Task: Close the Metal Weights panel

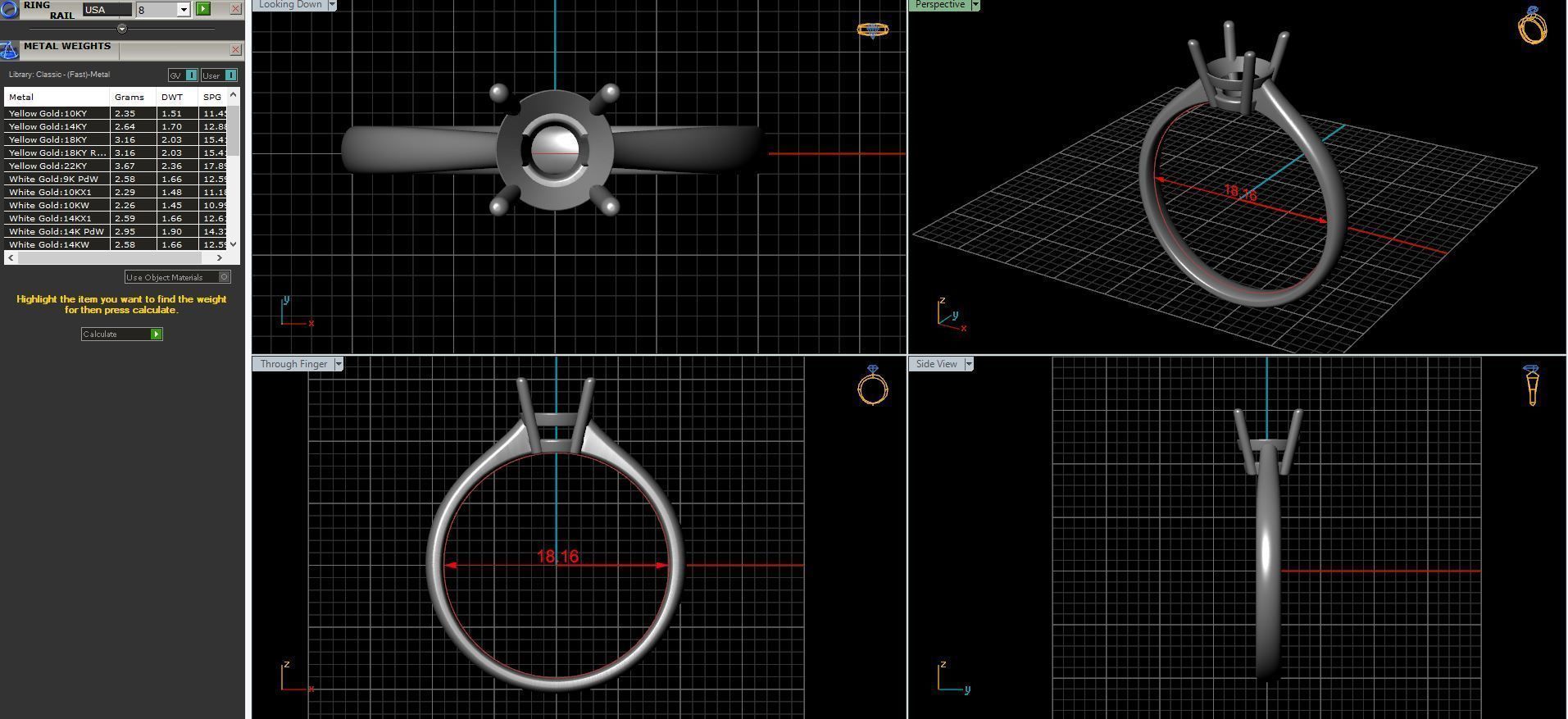Action: 235,50
